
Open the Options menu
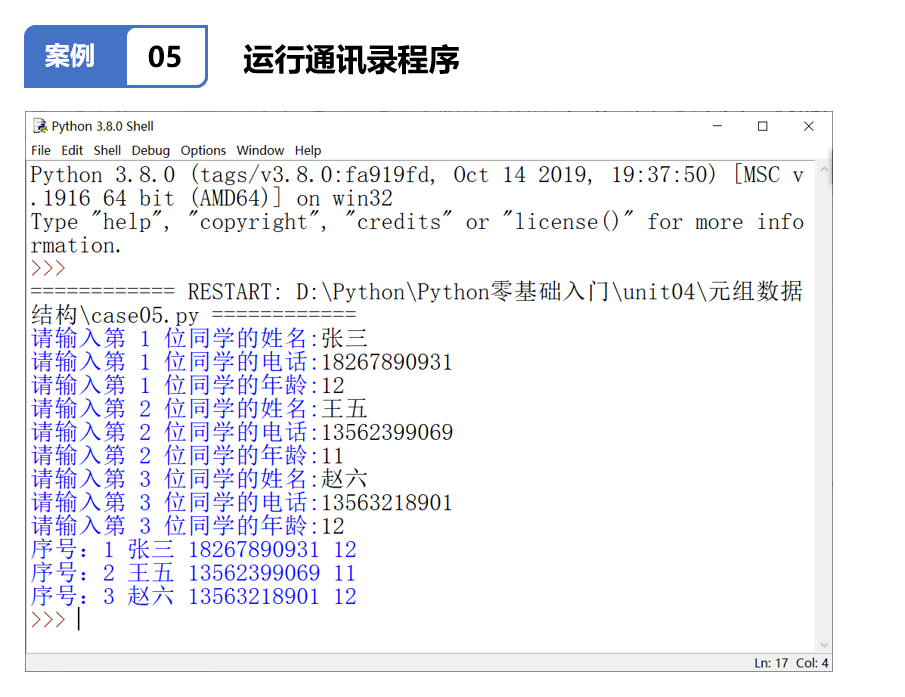pos(203,151)
